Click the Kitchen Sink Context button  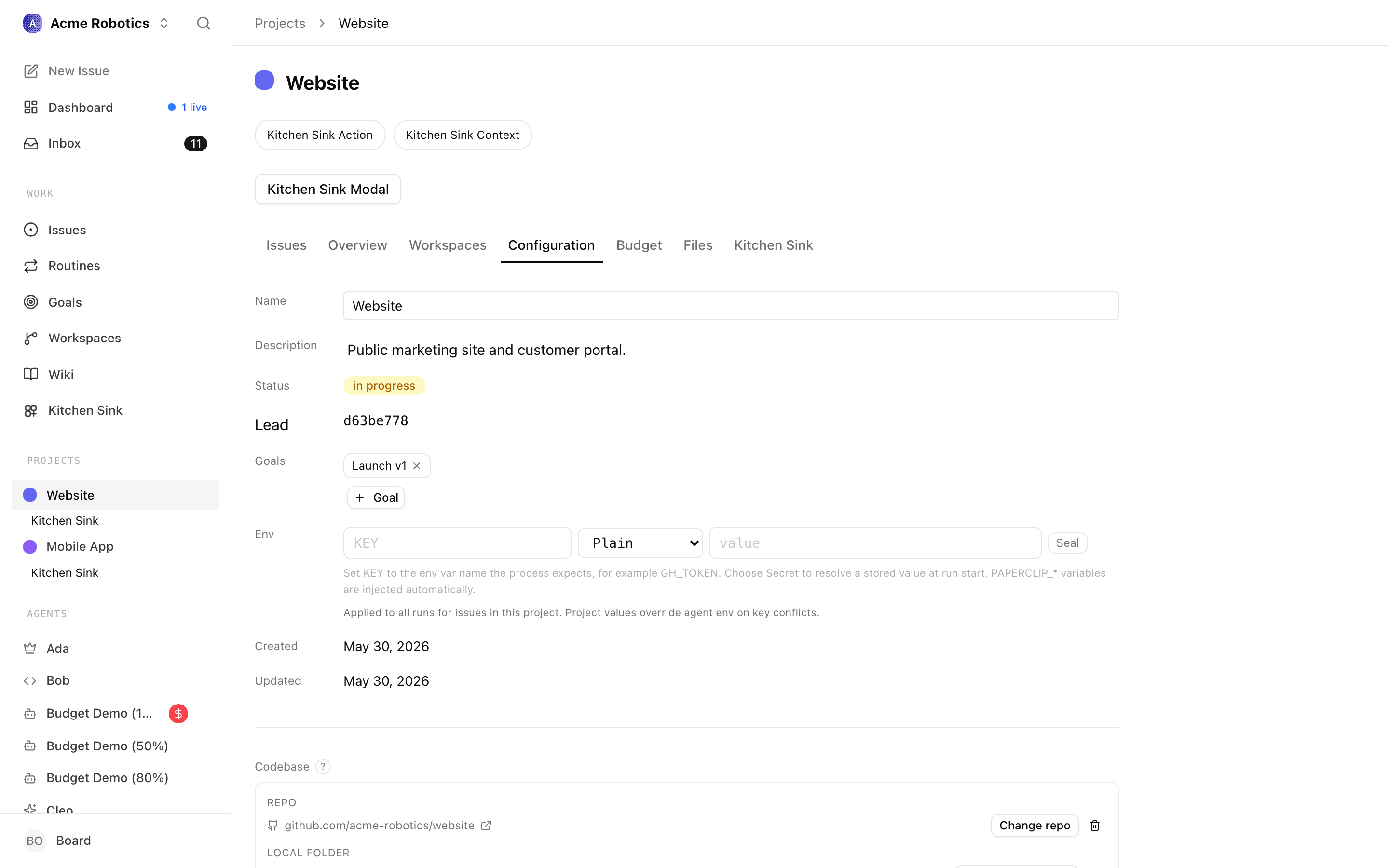coord(463,135)
